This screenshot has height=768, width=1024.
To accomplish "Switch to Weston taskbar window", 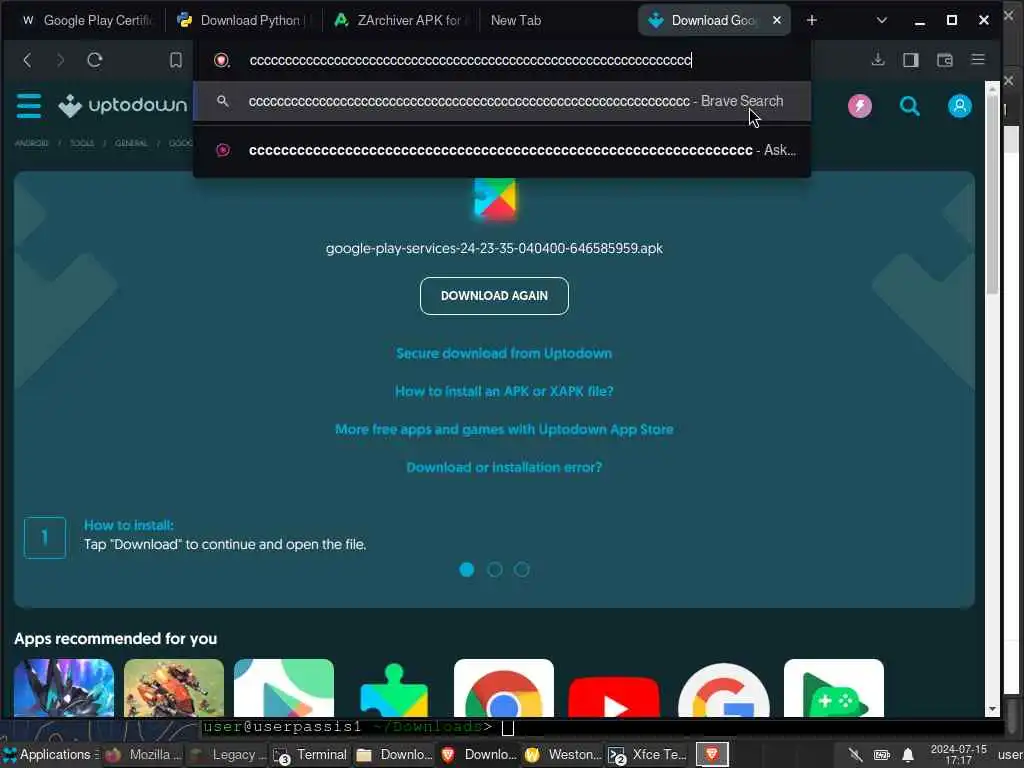I will click(x=562, y=754).
